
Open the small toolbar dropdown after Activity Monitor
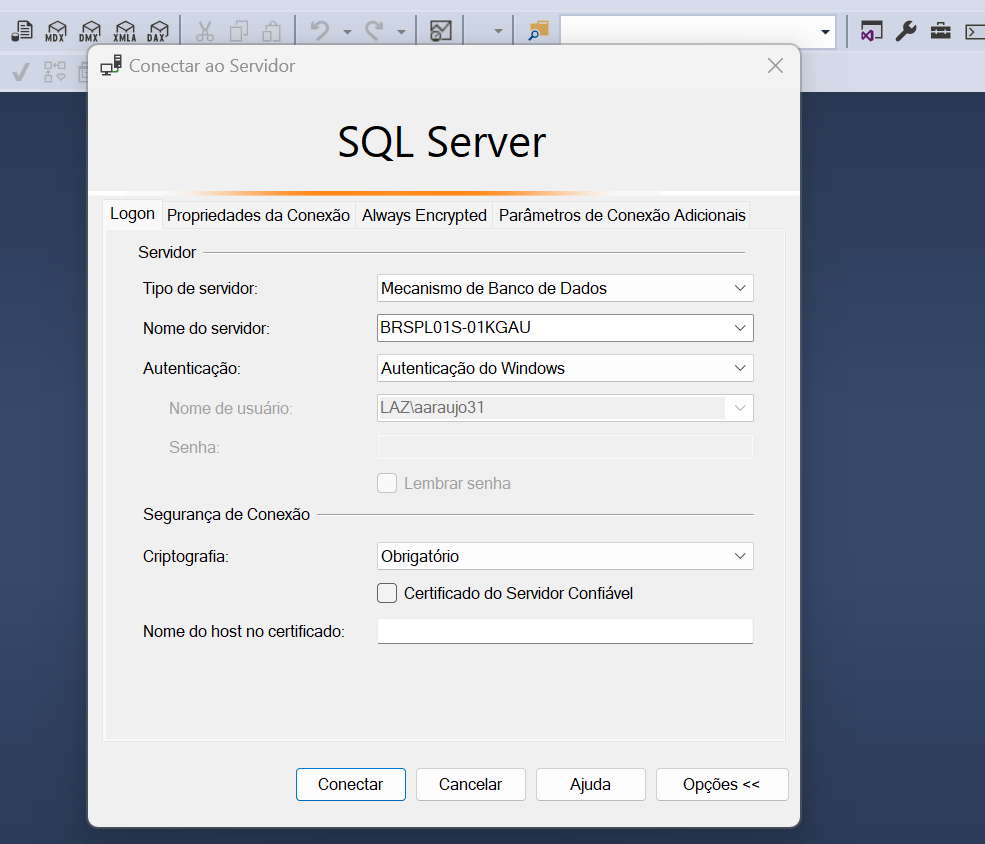click(x=498, y=31)
